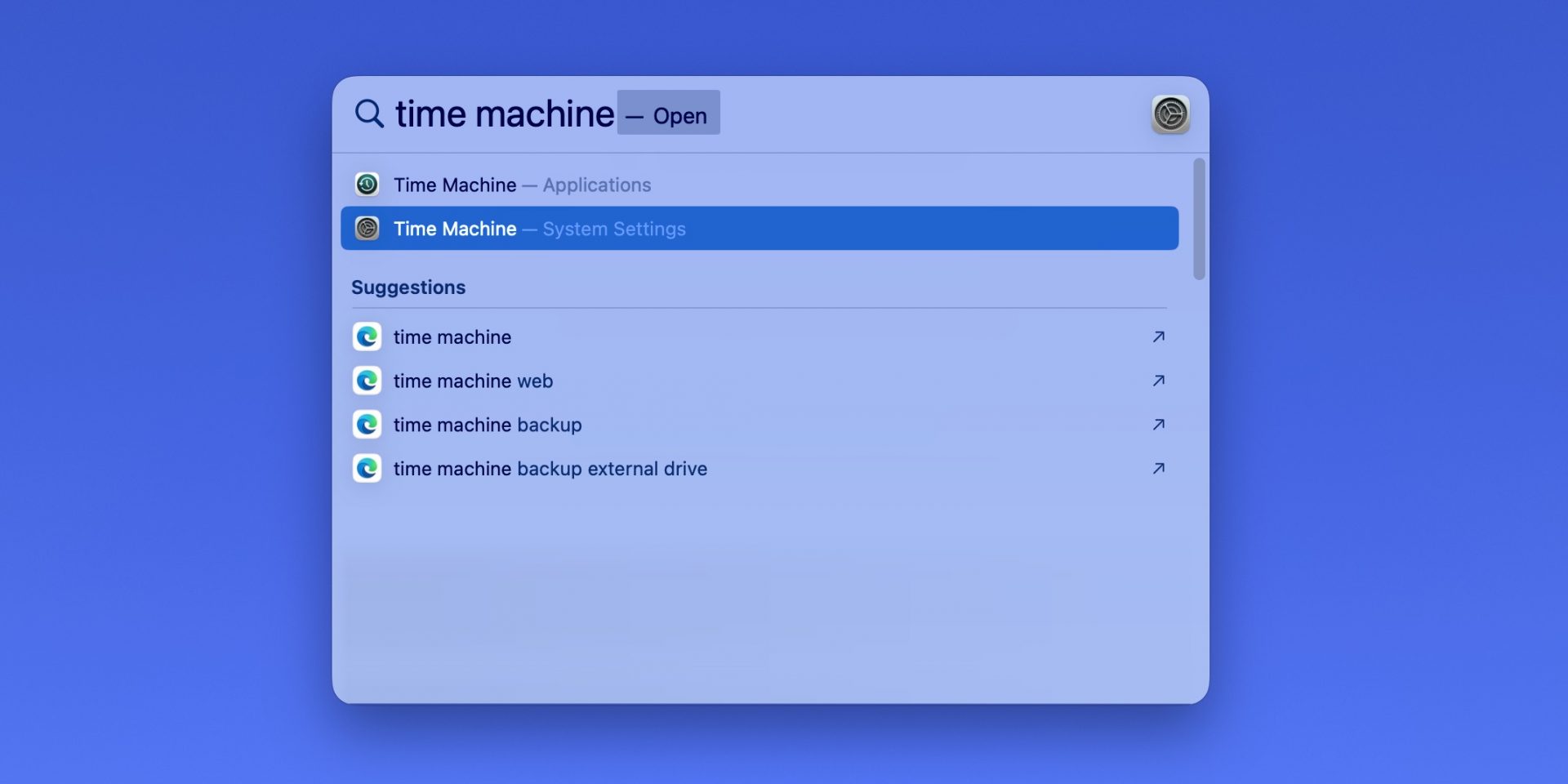This screenshot has width=1568, height=784.
Task: Click the 'Suggestions' section header
Action: pos(408,287)
